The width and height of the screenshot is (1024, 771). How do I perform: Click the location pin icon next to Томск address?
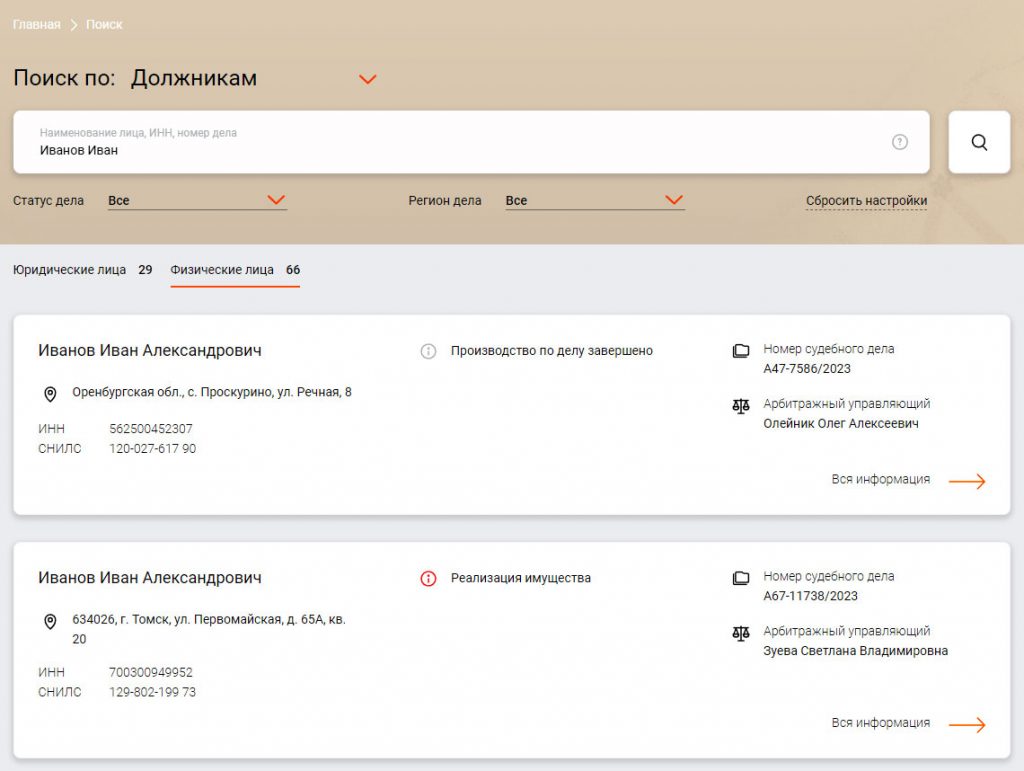tap(50, 621)
